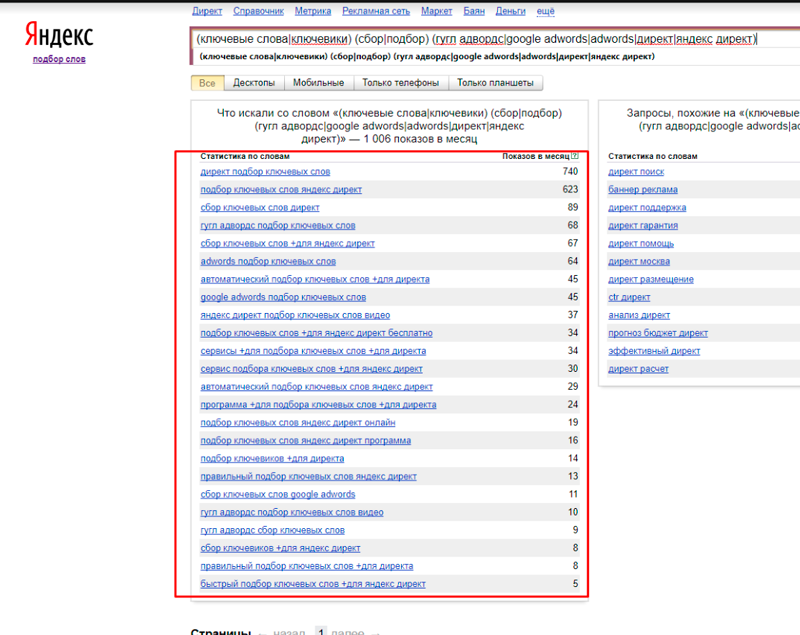Click the help icon beside Показов в месяц

575,156
